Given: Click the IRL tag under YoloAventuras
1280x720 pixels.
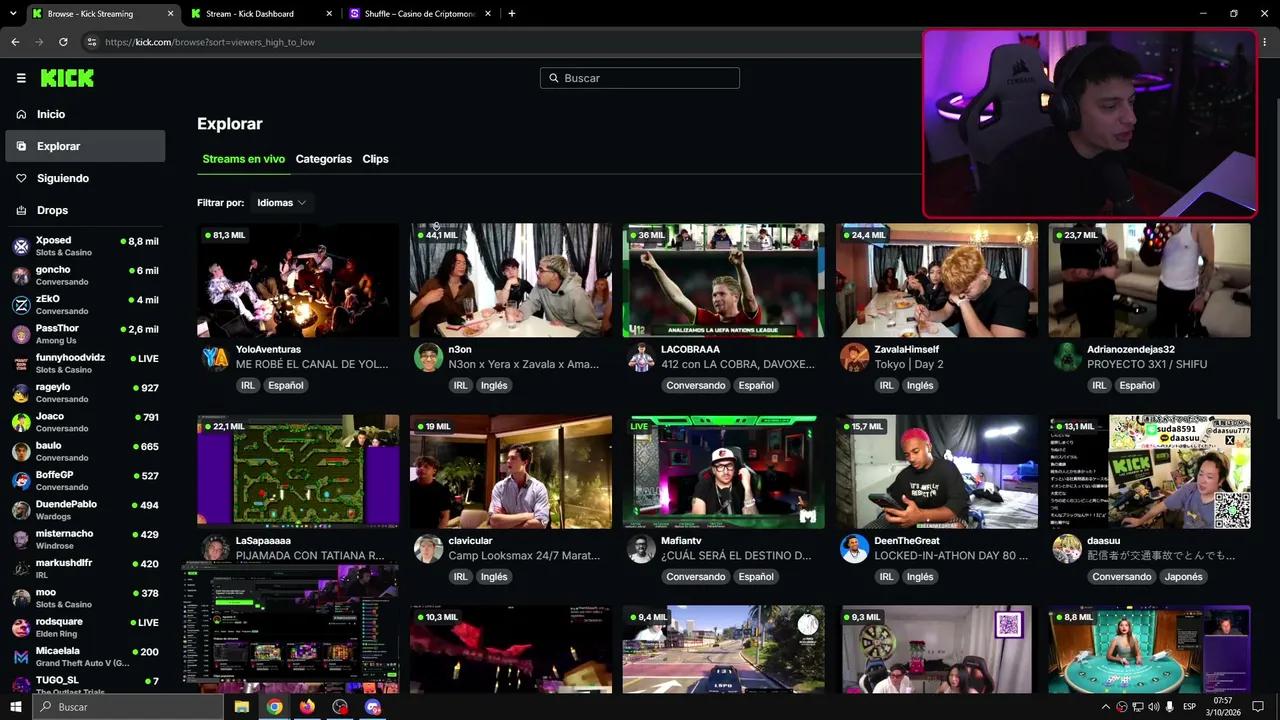Looking at the screenshot, I should pyautogui.click(x=248, y=385).
